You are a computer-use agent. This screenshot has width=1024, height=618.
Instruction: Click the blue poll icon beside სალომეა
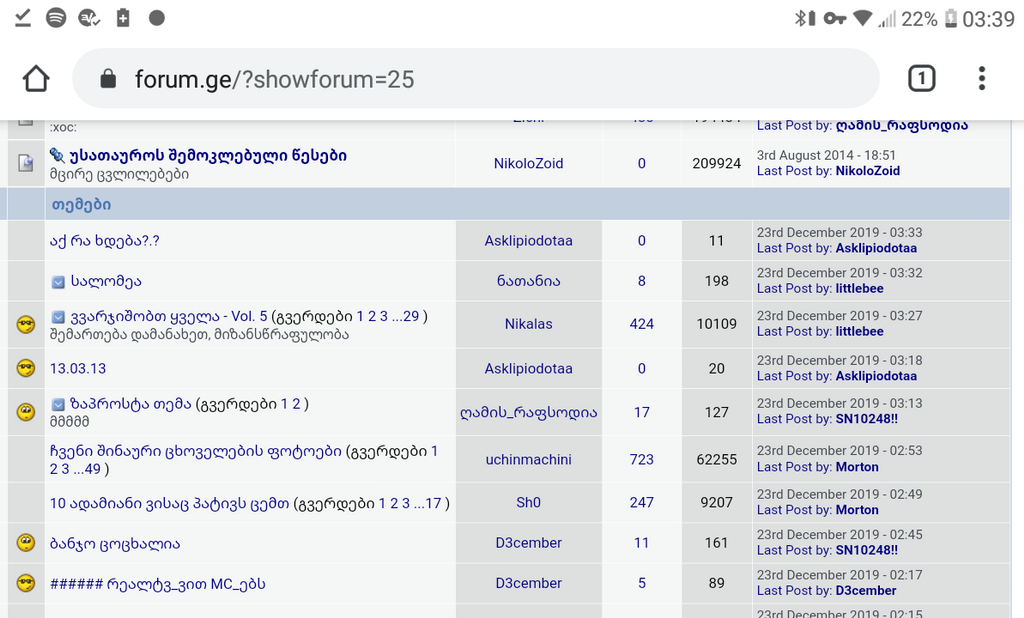[x=58, y=282]
